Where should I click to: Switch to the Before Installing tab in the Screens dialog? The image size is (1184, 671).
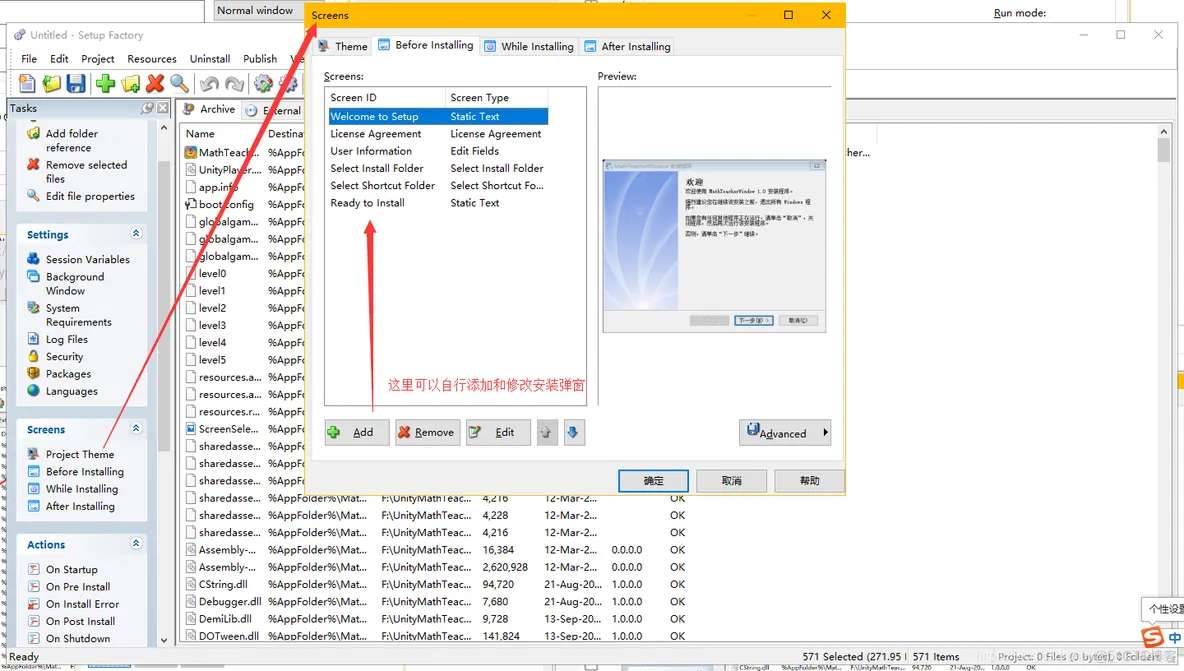[426, 45]
